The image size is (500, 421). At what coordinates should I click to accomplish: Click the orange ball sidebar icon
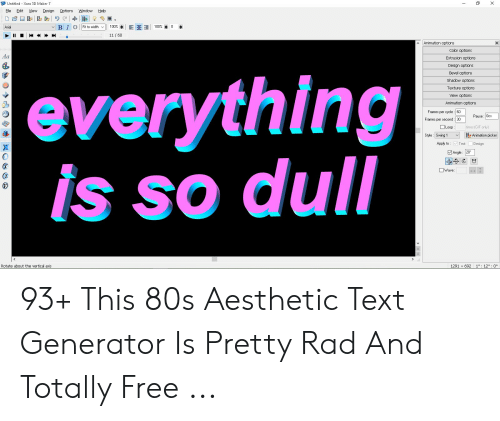tap(6, 85)
